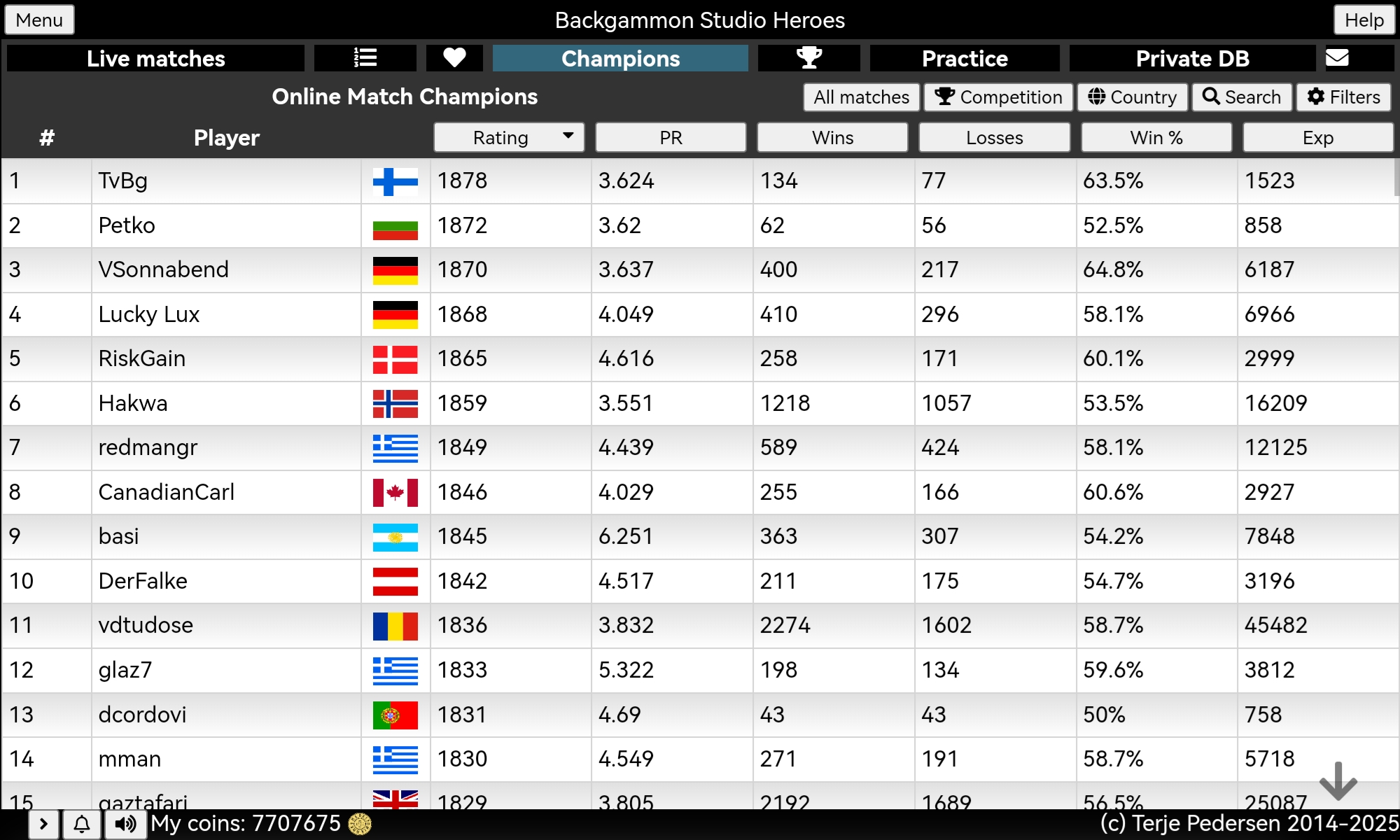
Task: Sort the table by Losses
Action: 994,137
